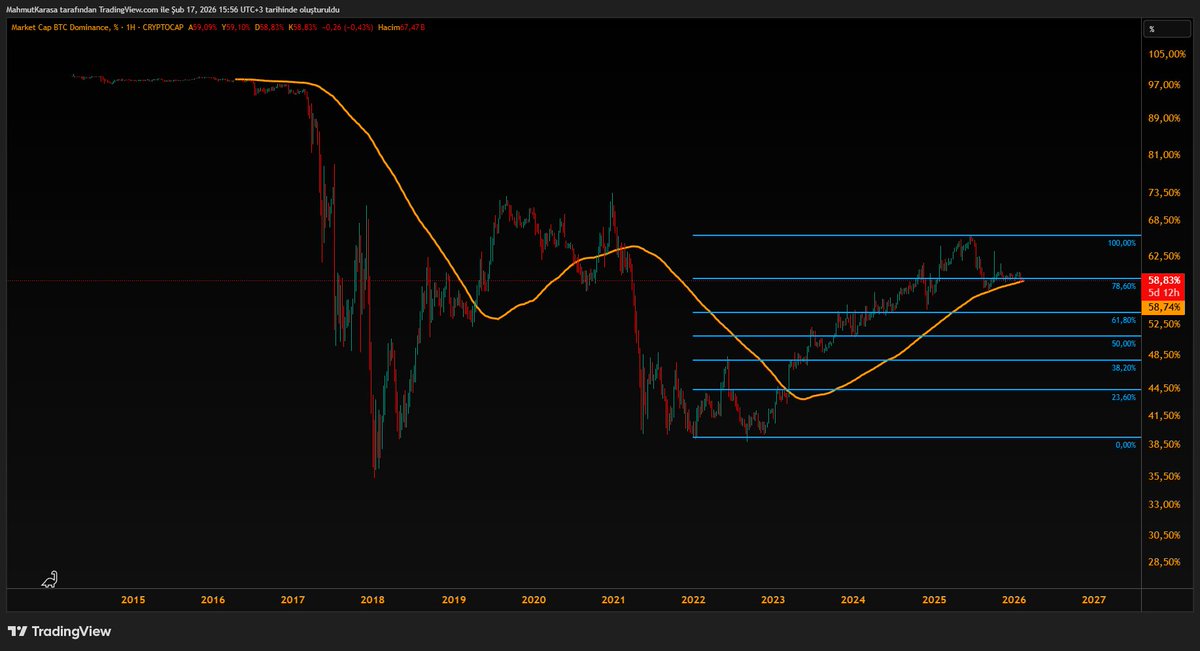Click the 2017 year label on time axis
The image size is (1200, 651).
[293, 600]
